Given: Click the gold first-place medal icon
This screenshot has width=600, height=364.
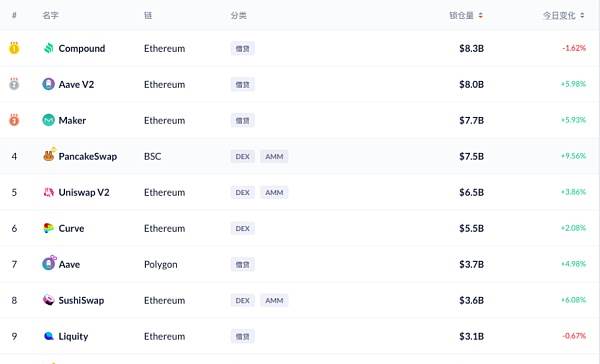Looking at the screenshot, I should tap(14, 48).
